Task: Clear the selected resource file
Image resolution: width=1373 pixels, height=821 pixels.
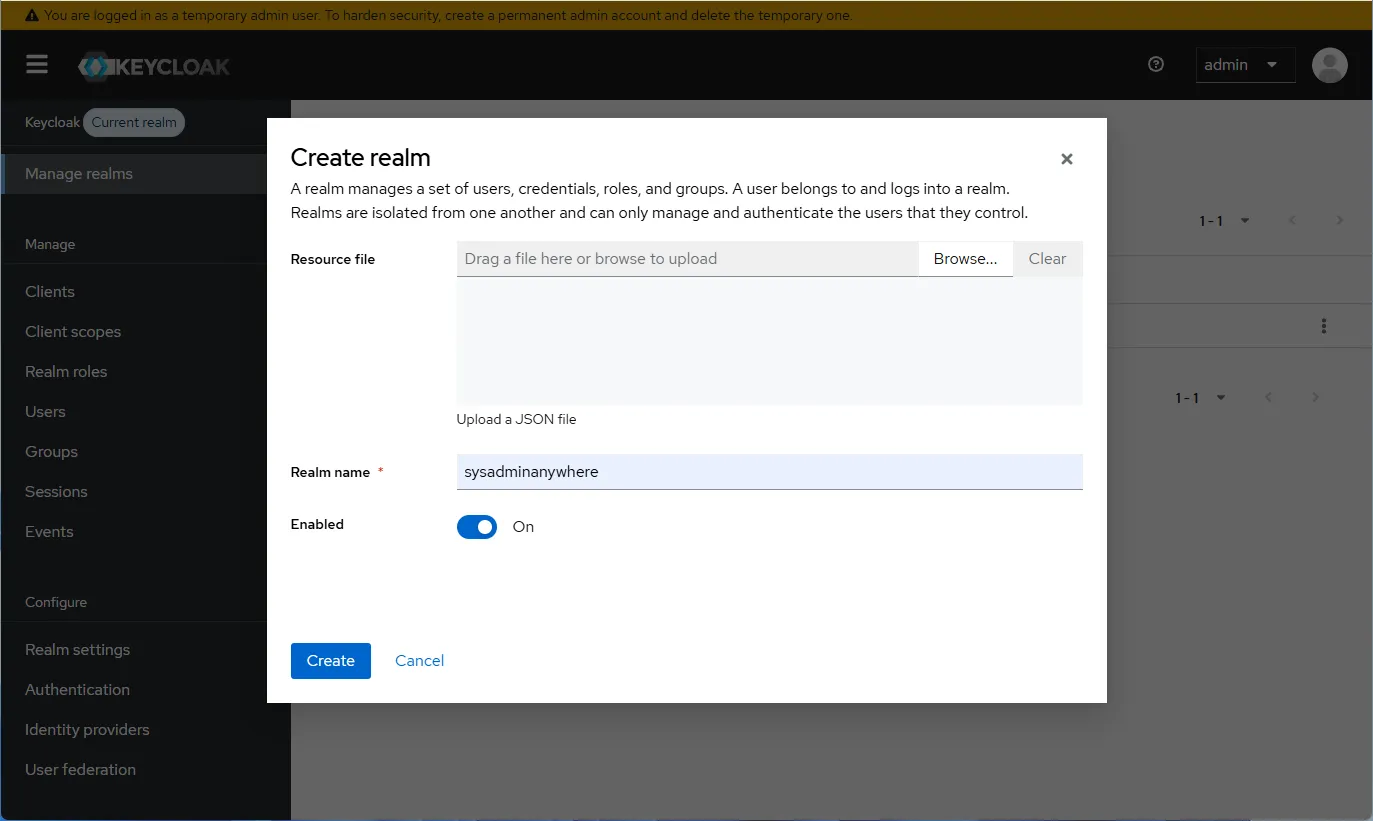Action: pyautogui.click(x=1046, y=258)
